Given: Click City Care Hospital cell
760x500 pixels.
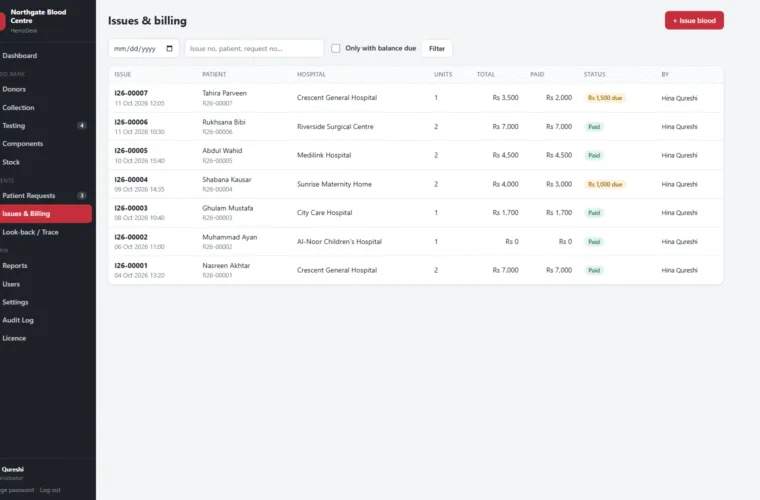Looking at the screenshot, I should click(x=325, y=213).
